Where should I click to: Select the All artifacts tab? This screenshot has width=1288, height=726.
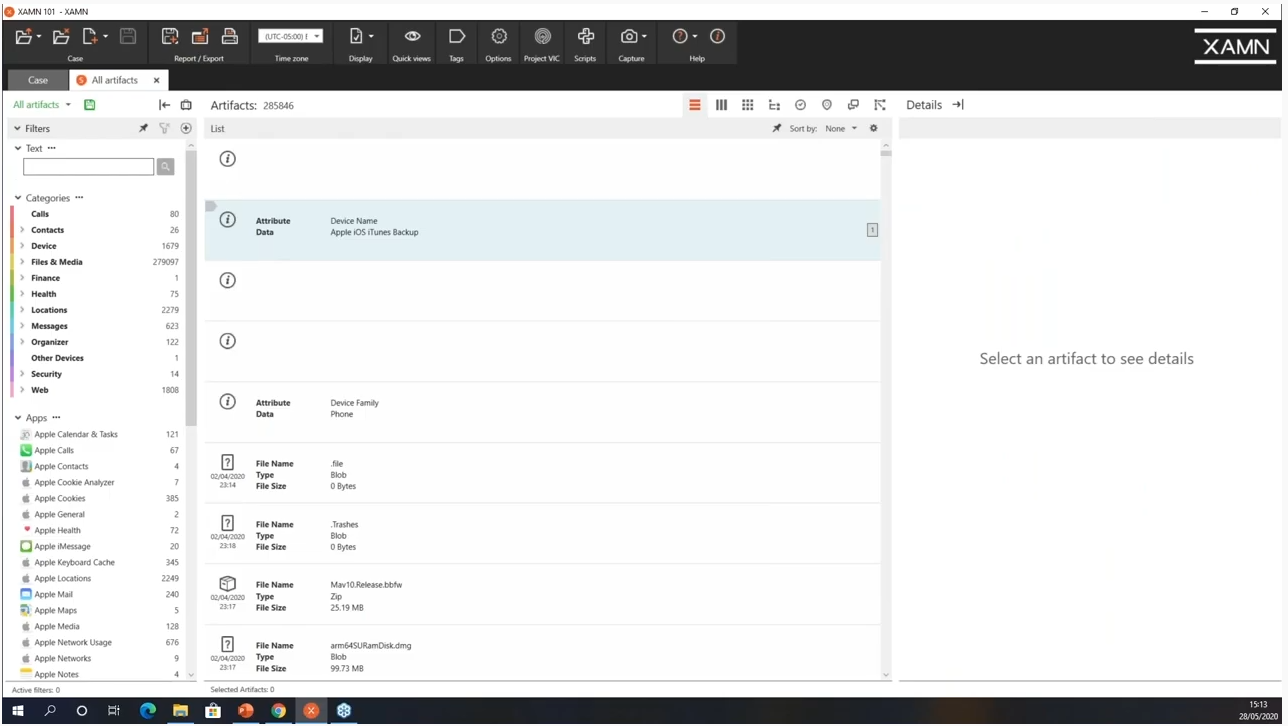point(114,80)
